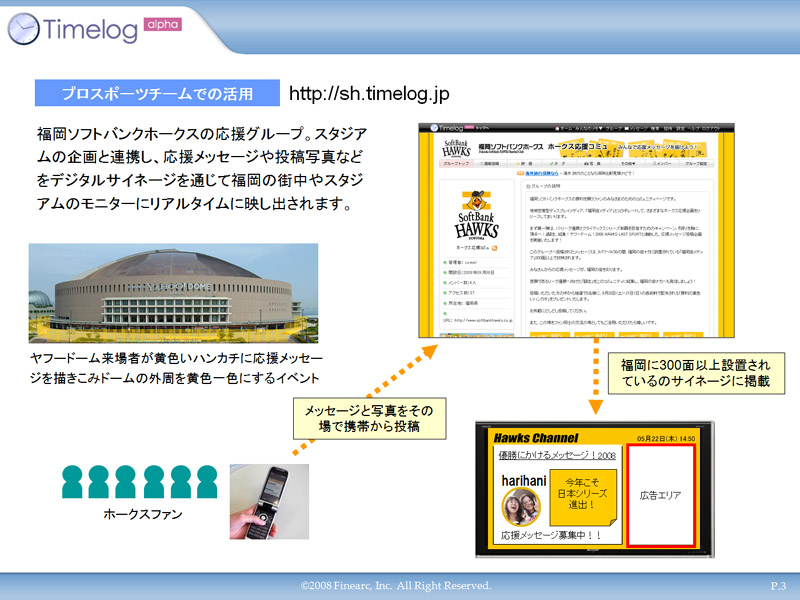800x600 pixels.
Task: Click the Yahoo Dome stadium photo
Action: [159, 293]
